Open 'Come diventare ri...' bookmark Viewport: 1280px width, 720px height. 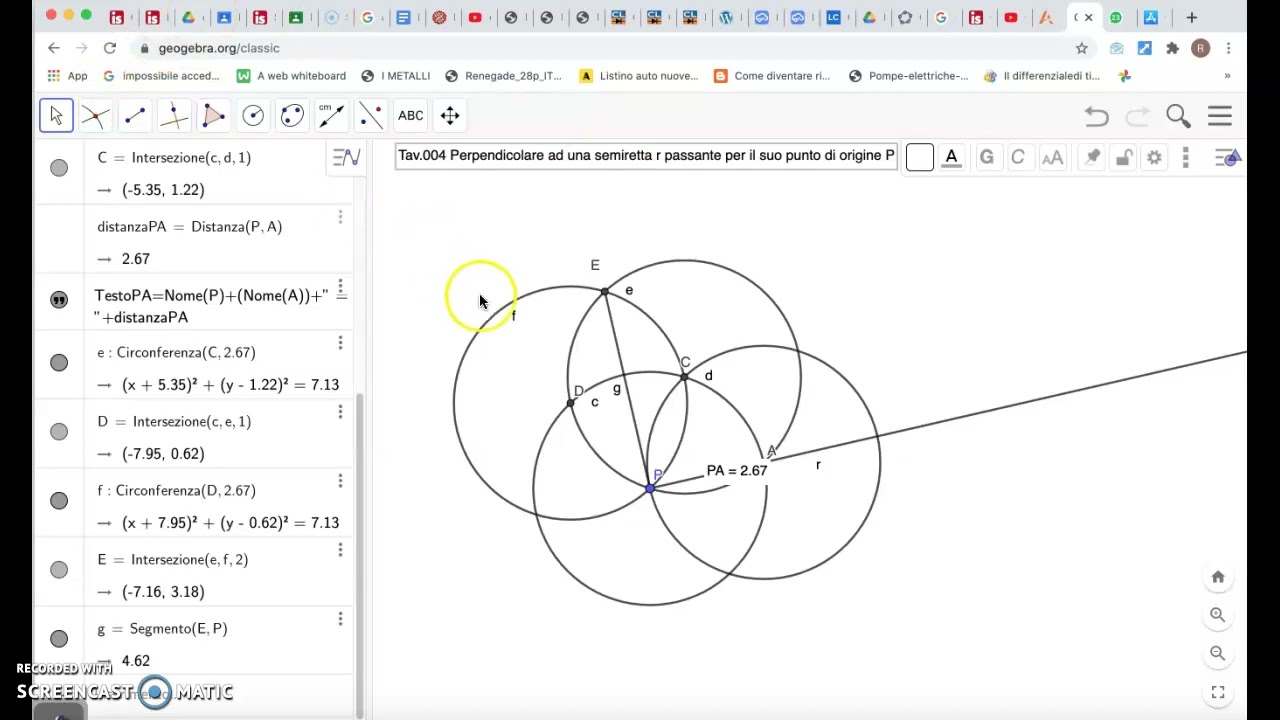tap(772, 76)
